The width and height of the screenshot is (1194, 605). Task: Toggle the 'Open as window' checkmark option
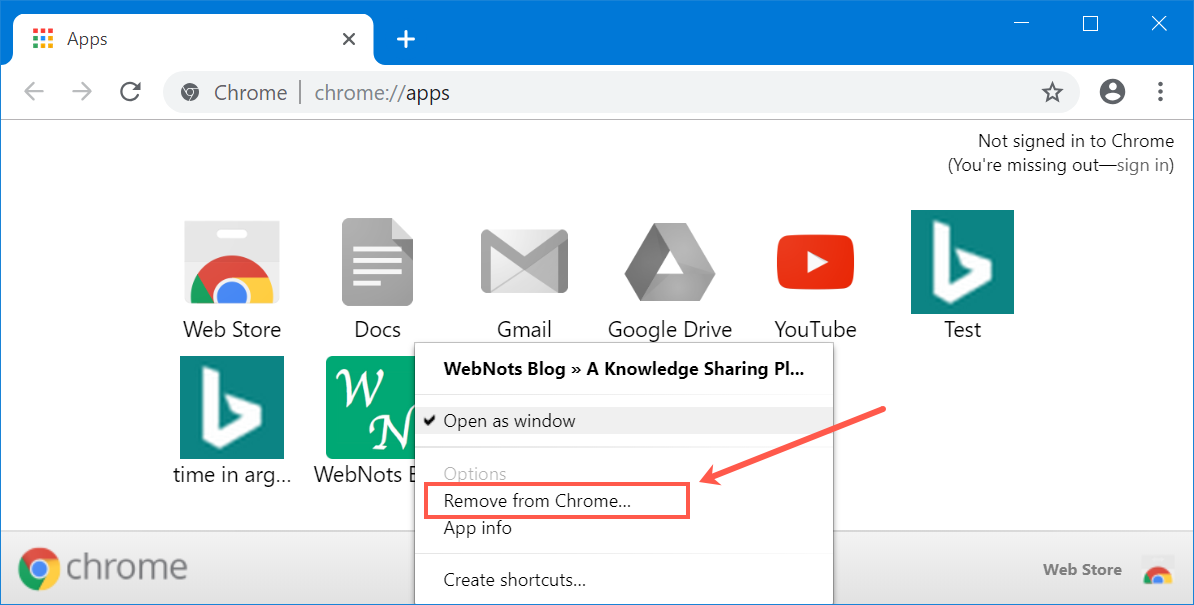(x=510, y=421)
